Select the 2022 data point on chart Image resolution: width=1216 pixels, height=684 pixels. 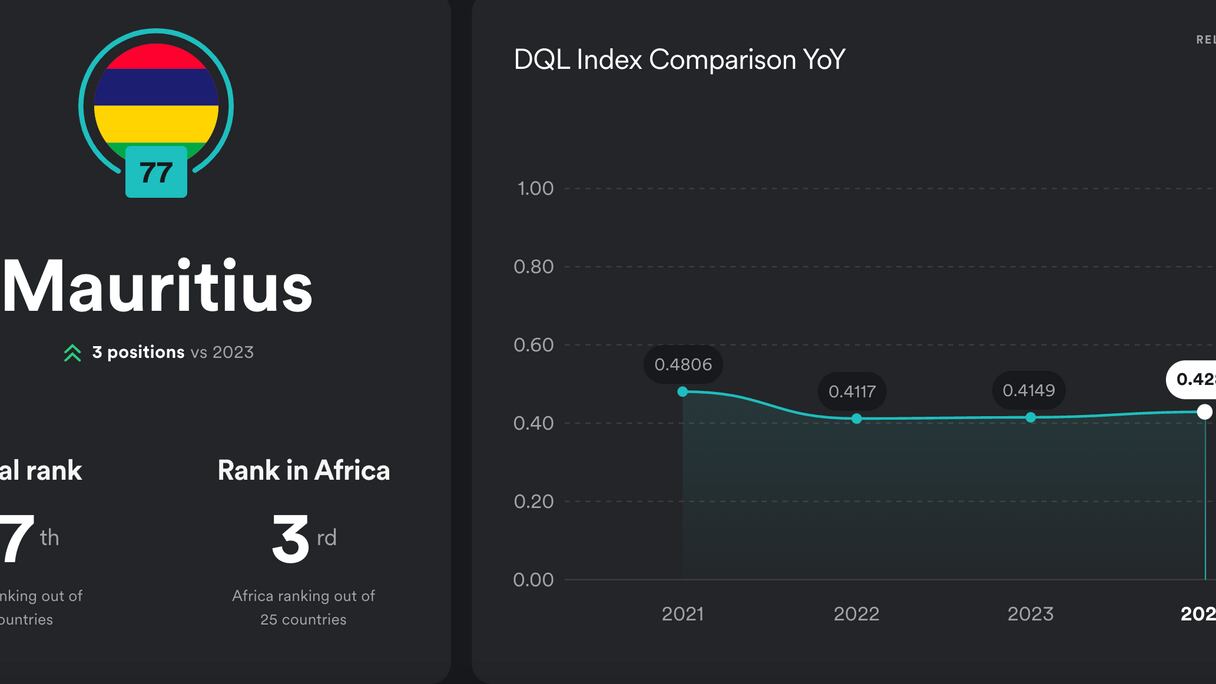857,418
